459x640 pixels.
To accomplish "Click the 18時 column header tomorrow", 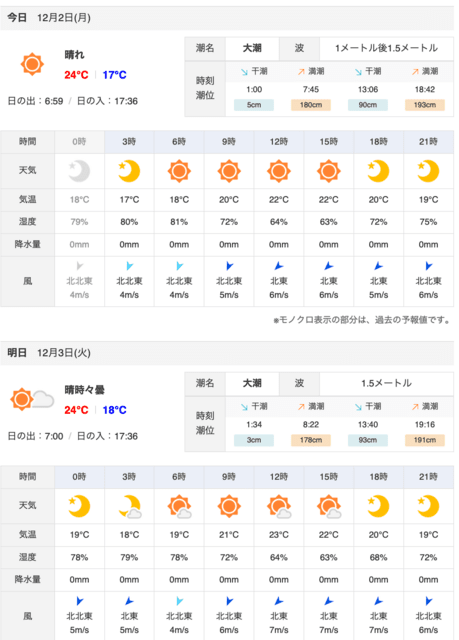I will click(378, 477).
